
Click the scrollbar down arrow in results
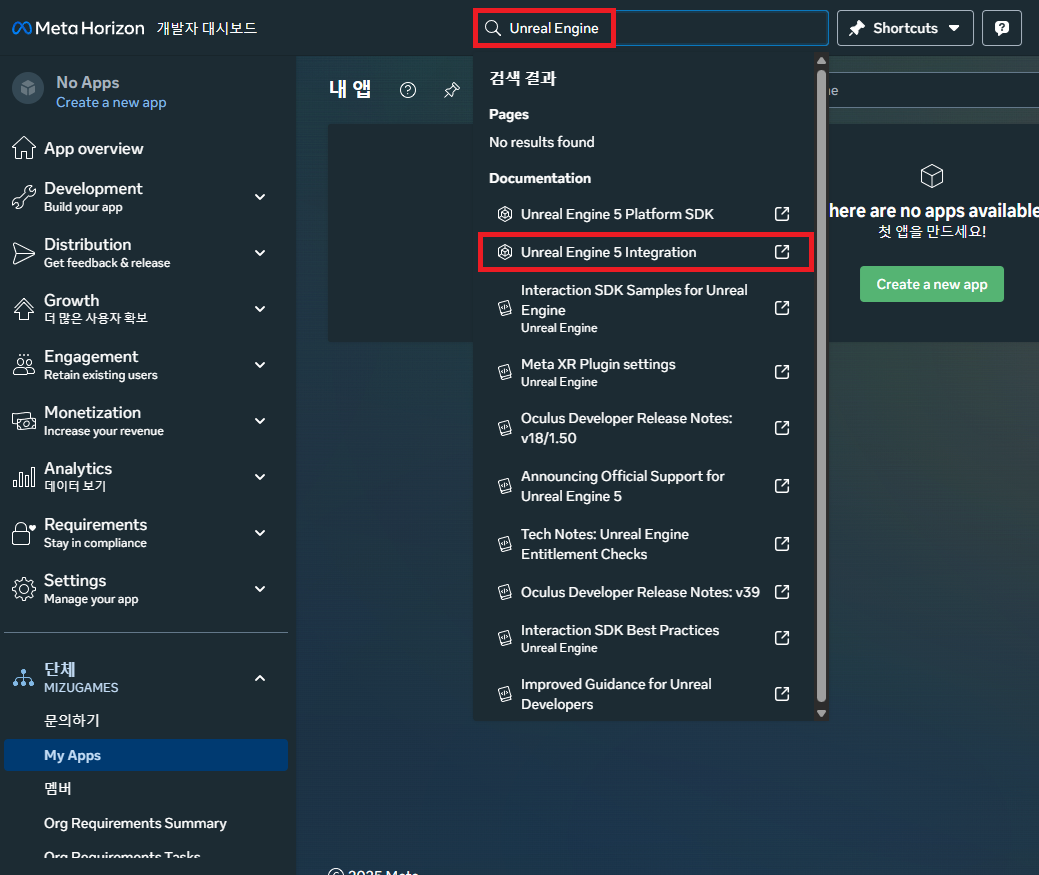(x=822, y=713)
